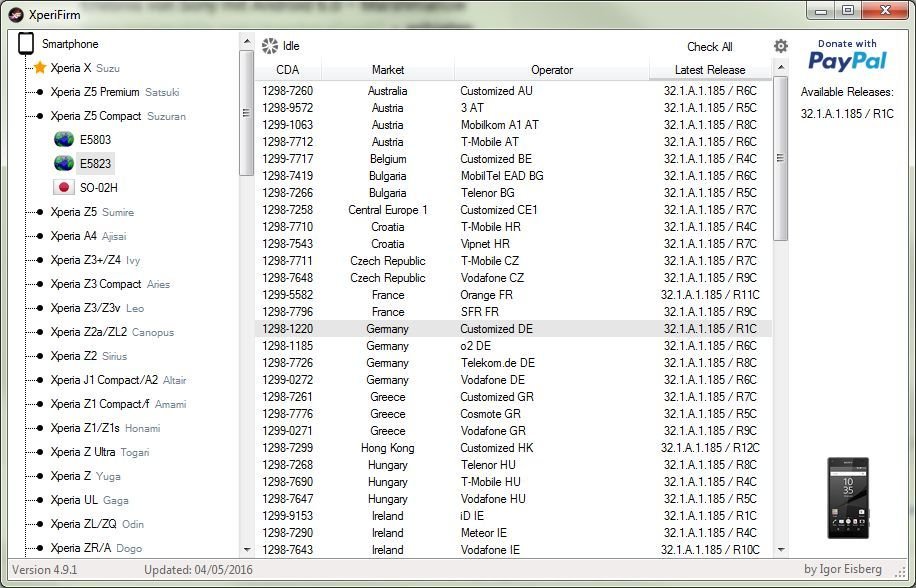The width and height of the screenshot is (916, 588).
Task: Open Xperia Z Yuga entry
Action: click(85, 476)
